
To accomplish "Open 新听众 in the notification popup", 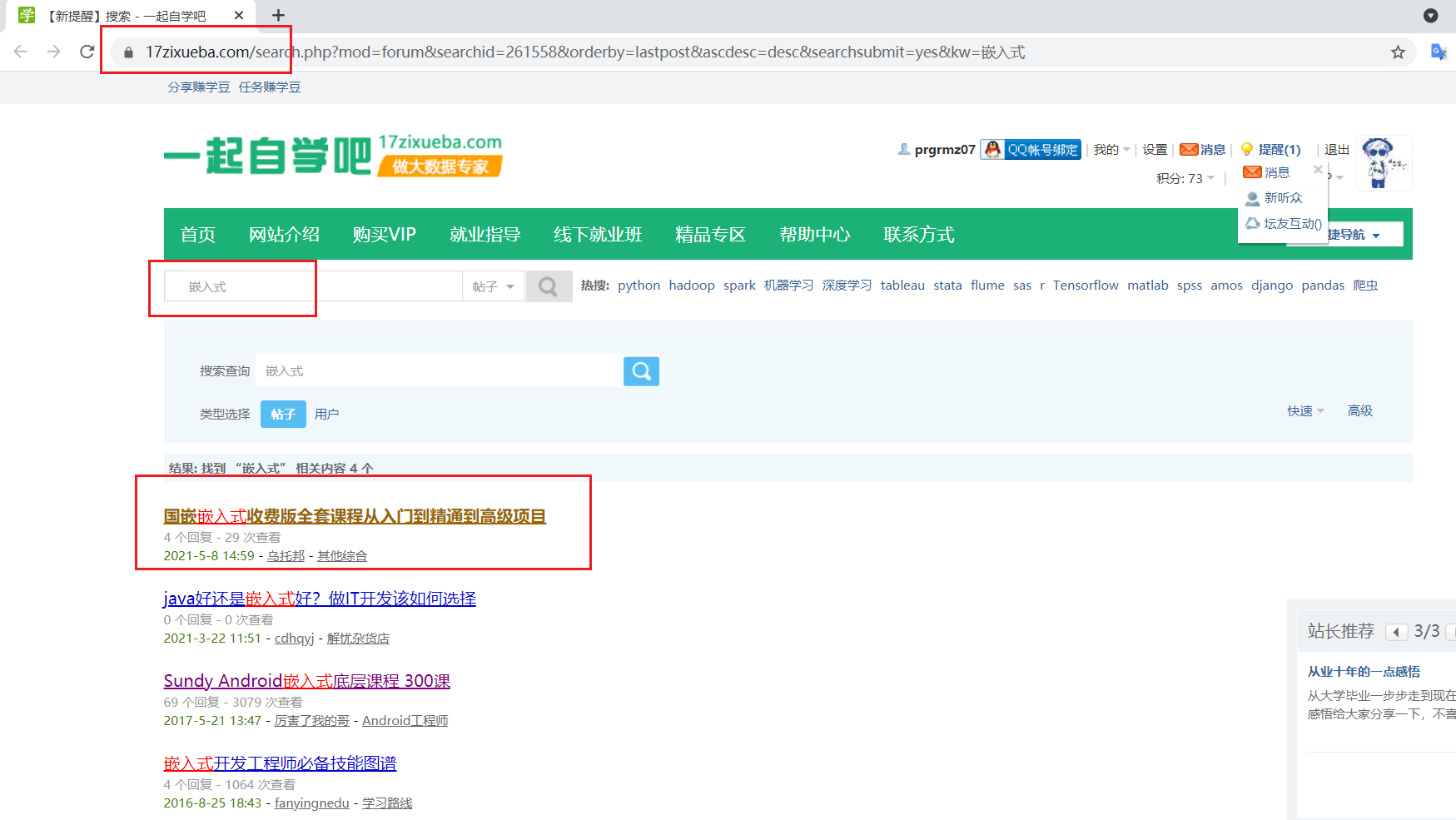I will pos(1274,198).
